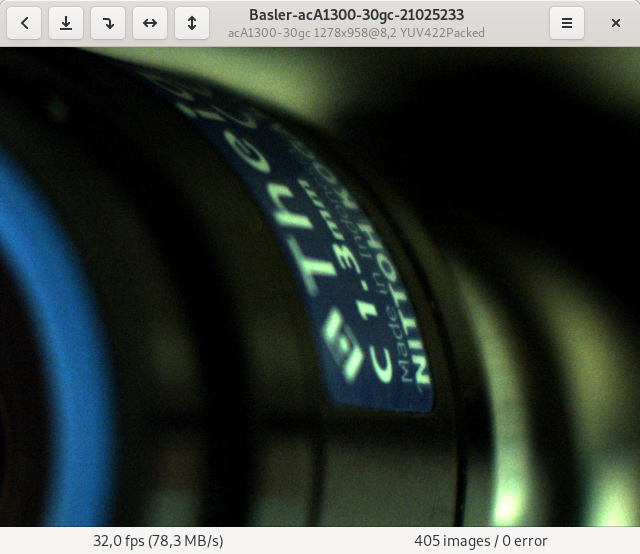
Task: Click the 405 images / 0 error status text
Action: (480, 541)
